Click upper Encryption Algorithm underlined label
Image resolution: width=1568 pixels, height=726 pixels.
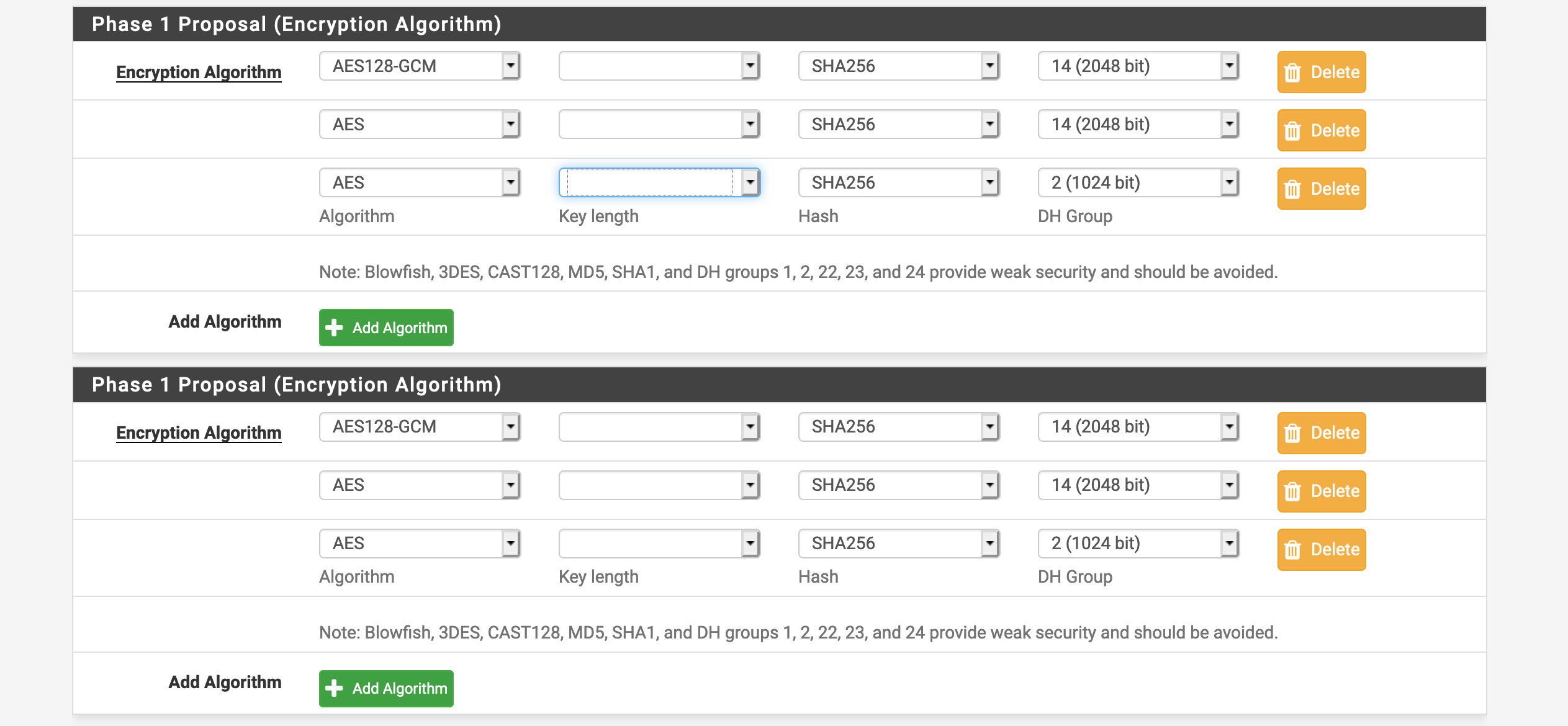point(199,72)
